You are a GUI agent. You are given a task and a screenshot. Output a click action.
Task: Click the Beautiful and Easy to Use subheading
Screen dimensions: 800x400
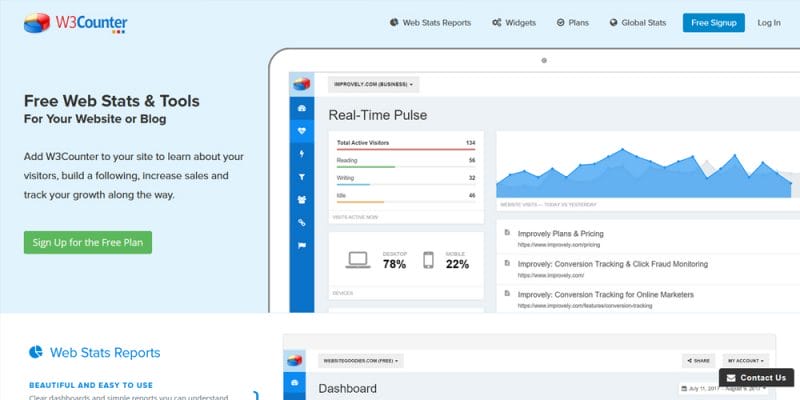tap(91, 385)
